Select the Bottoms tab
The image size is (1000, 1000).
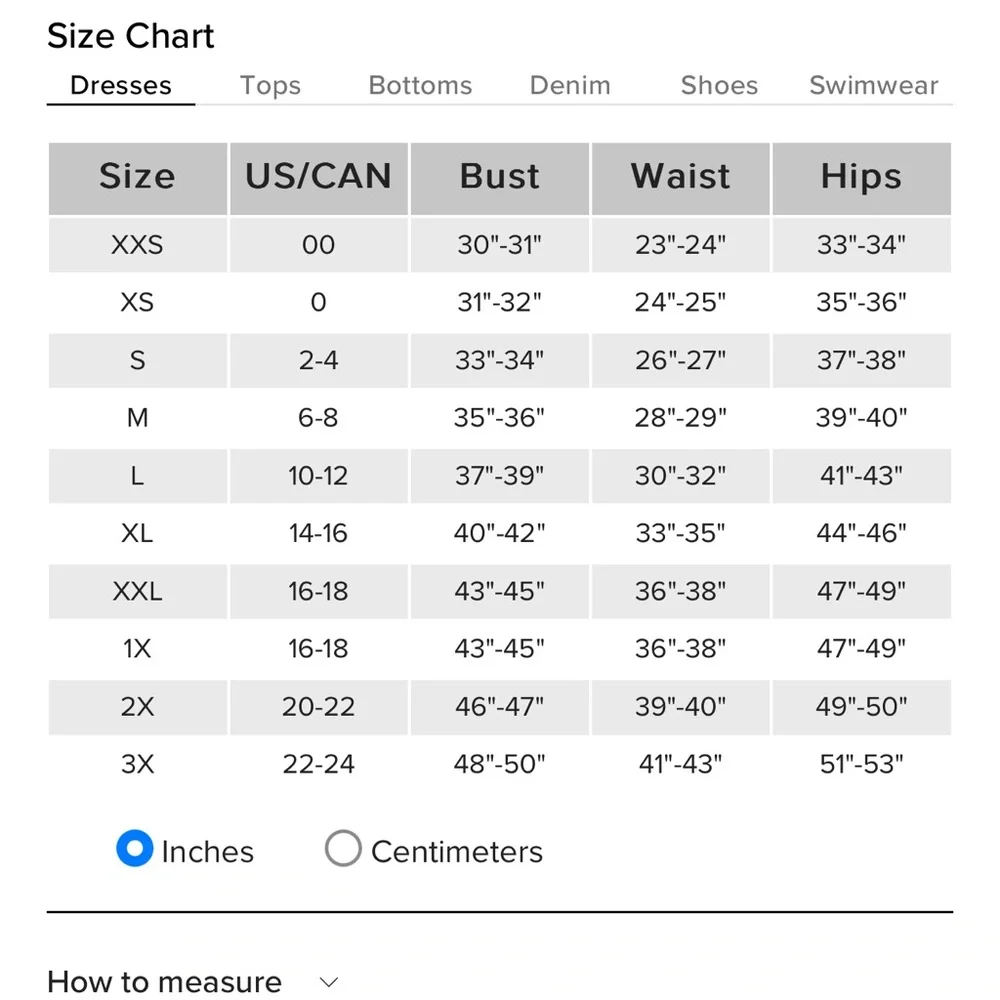[420, 86]
